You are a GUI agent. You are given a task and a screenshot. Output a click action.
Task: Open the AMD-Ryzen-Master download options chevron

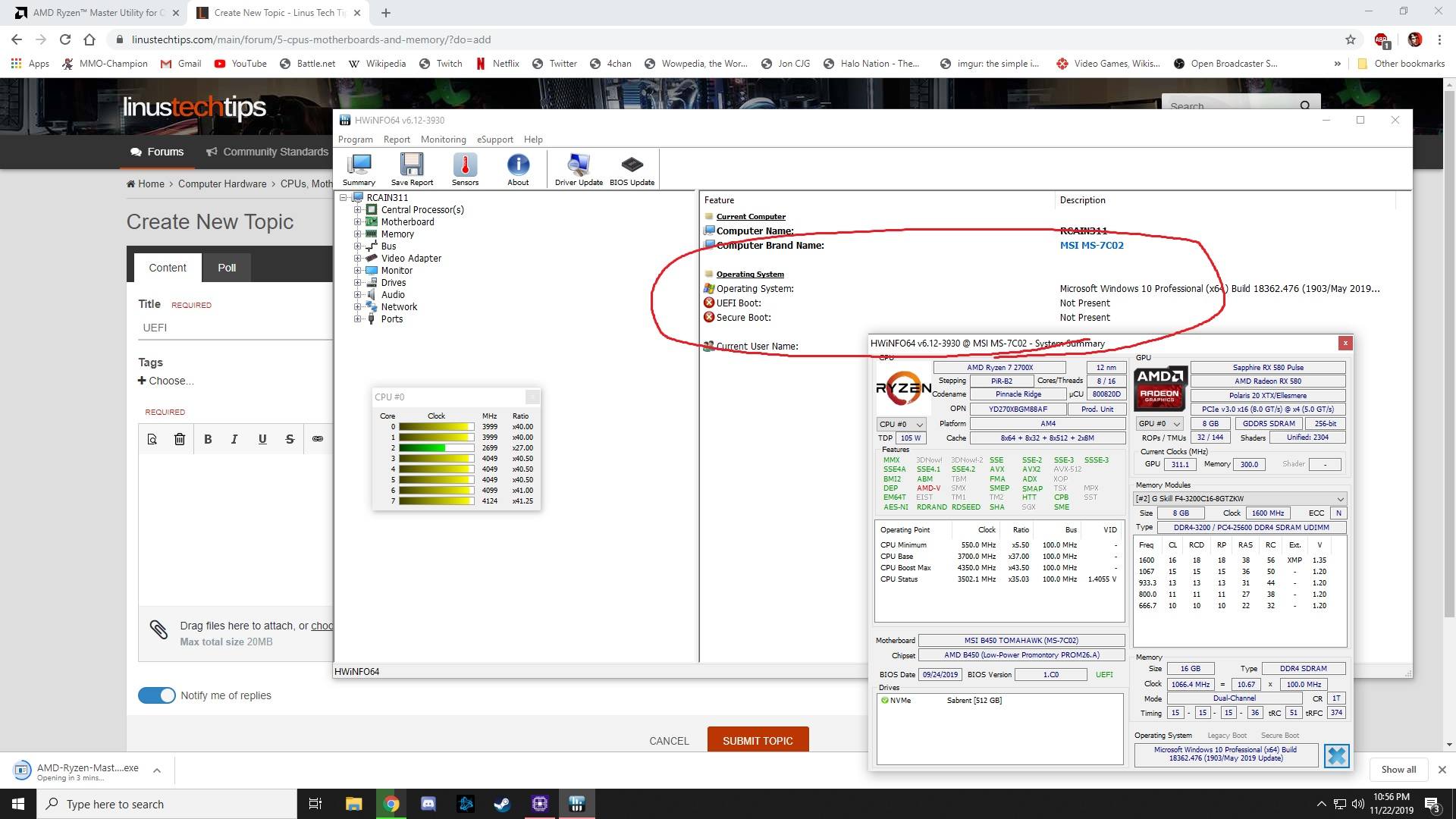click(x=157, y=770)
